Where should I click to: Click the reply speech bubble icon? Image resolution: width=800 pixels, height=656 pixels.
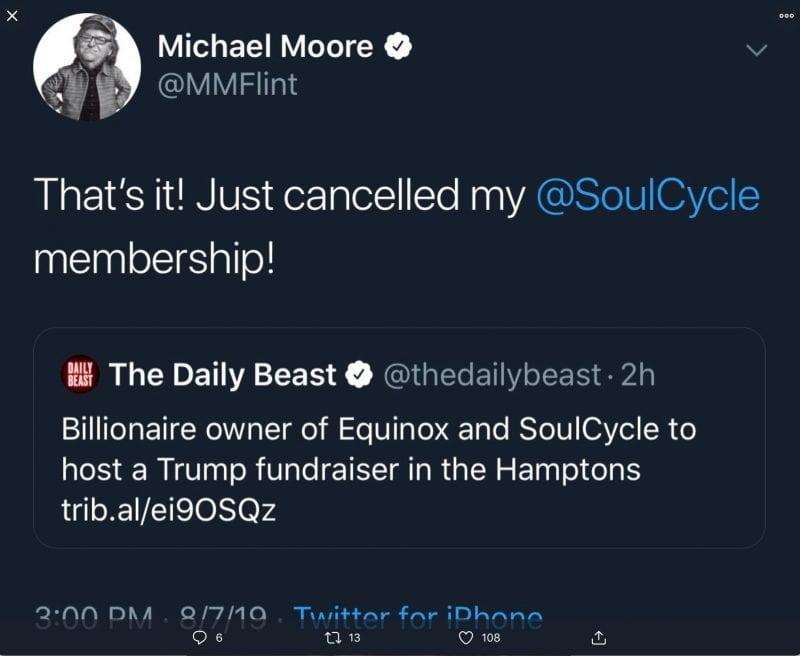[x=196, y=637]
